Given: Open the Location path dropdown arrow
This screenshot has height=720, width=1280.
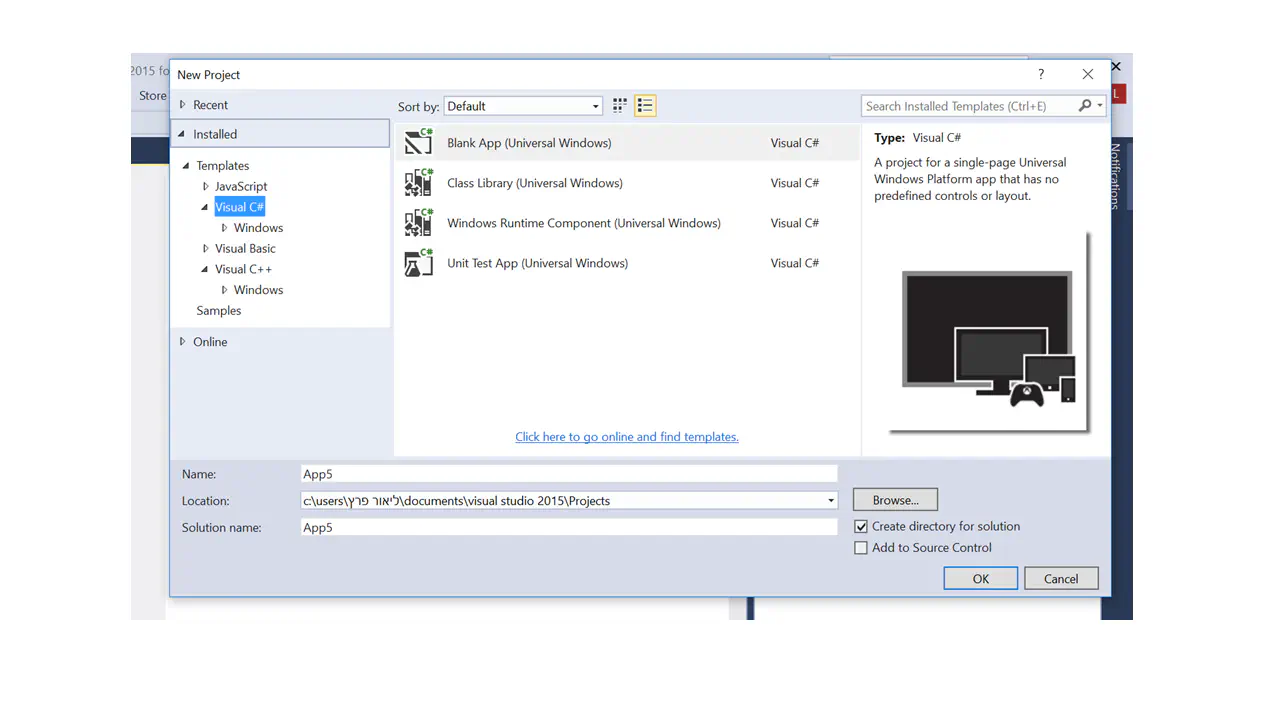Looking at the screenshot, I should click(830, 501).
